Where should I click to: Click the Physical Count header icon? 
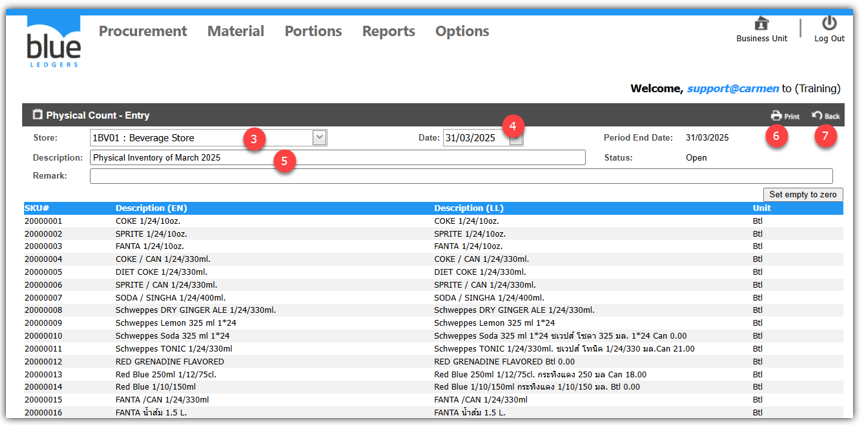(38, 115)
